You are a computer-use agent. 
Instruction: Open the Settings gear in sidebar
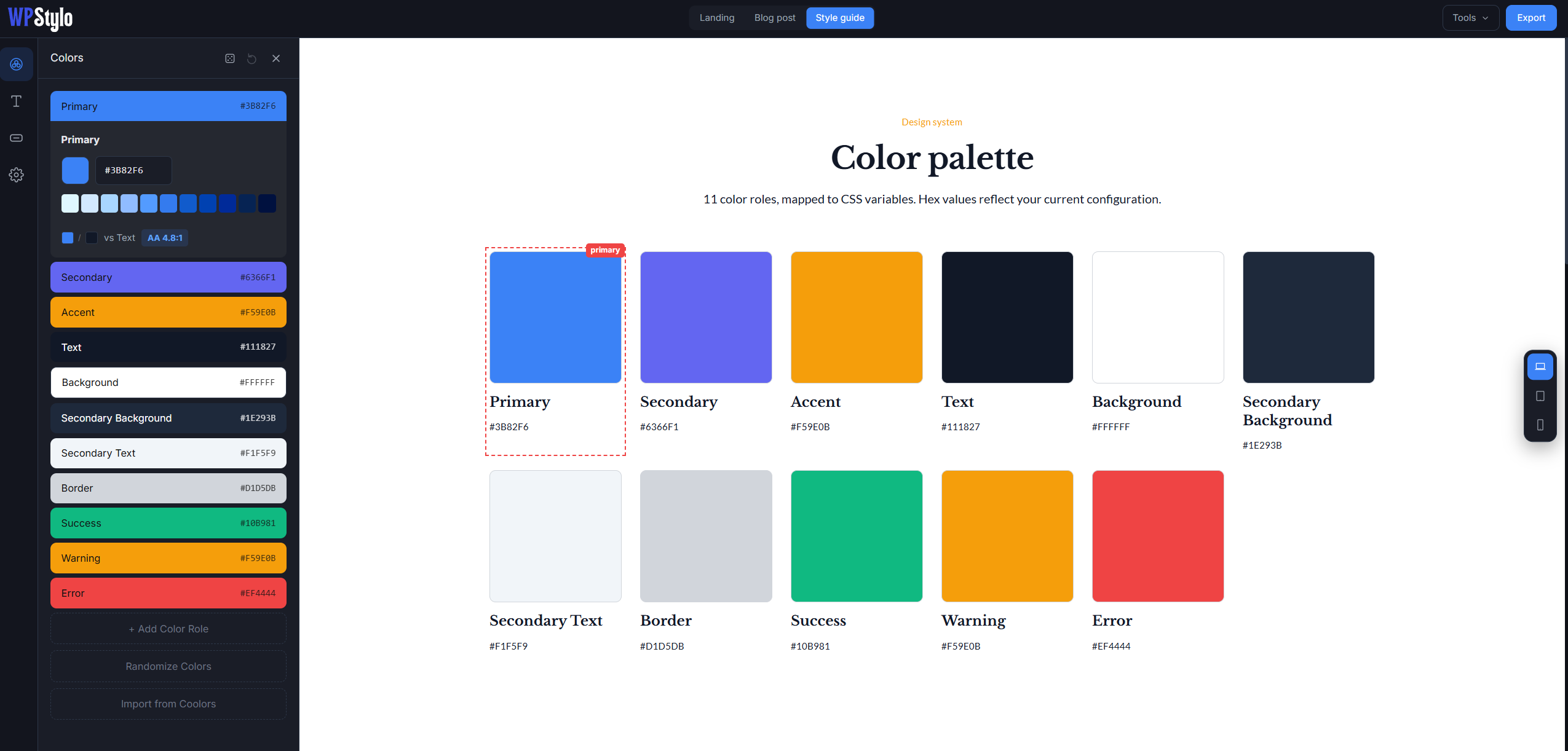(x=17, y=175)
